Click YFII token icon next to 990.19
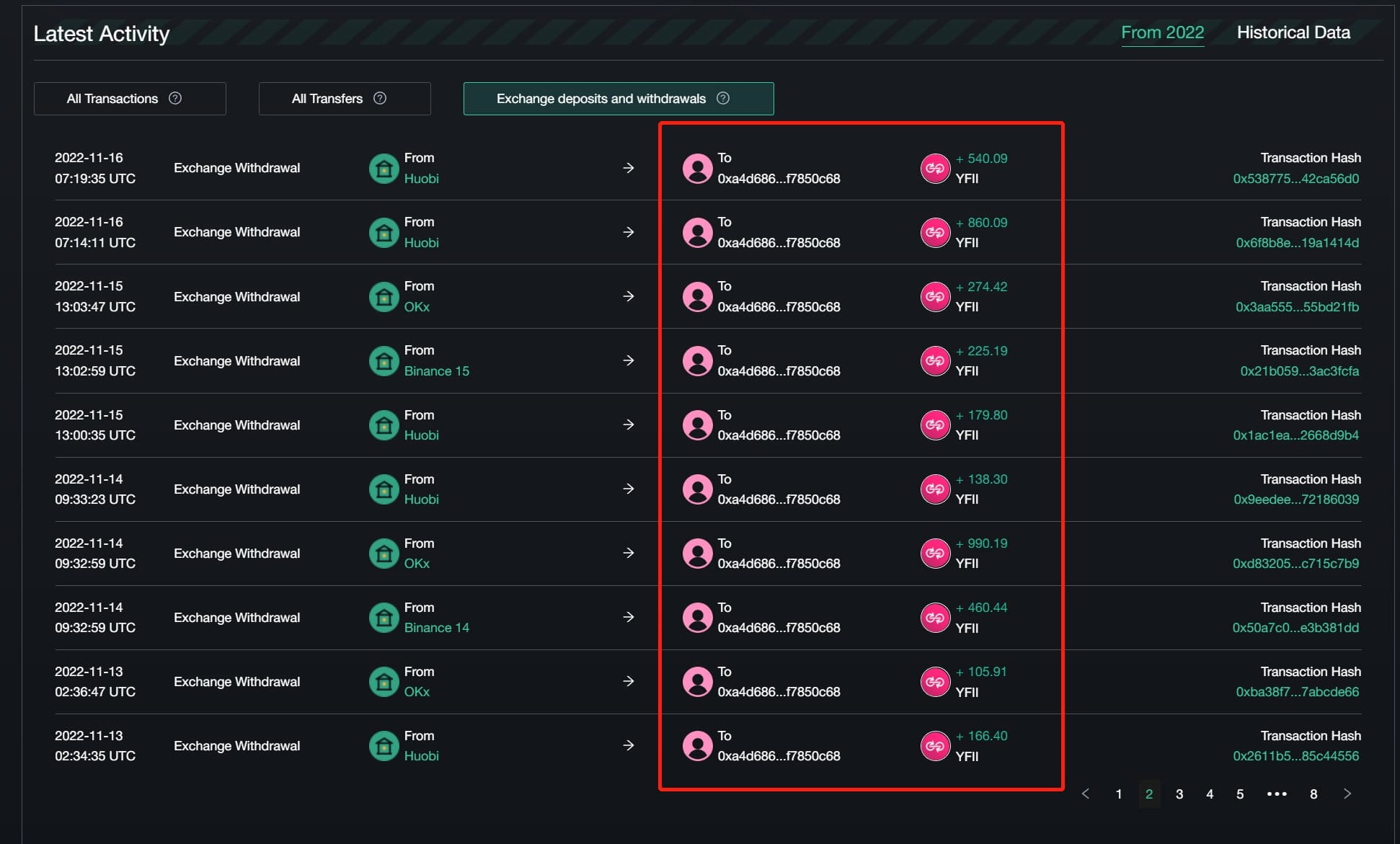This screenshot has height=844, width=1400. pyautogui.click(x=935, y=554)
